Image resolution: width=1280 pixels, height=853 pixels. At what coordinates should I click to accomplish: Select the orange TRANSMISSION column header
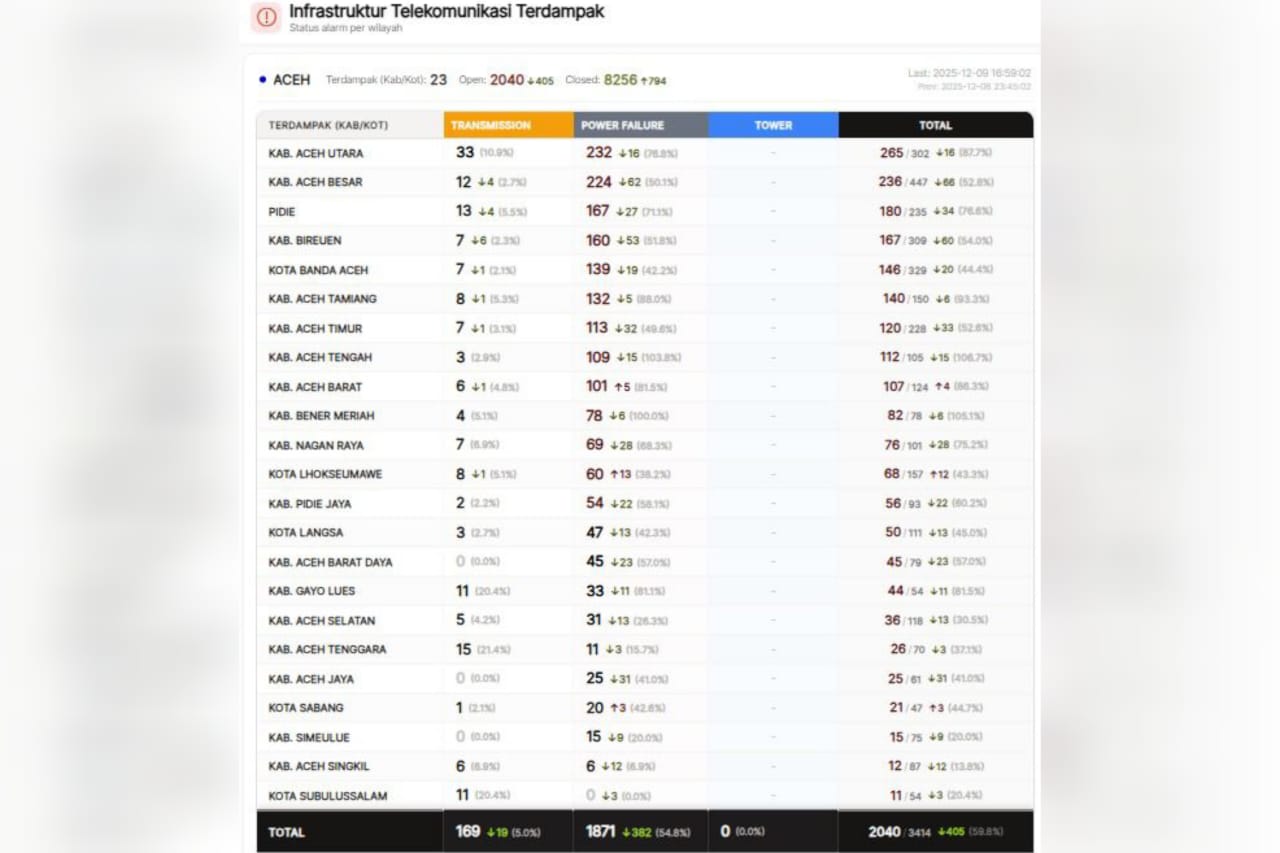[508, 126]
